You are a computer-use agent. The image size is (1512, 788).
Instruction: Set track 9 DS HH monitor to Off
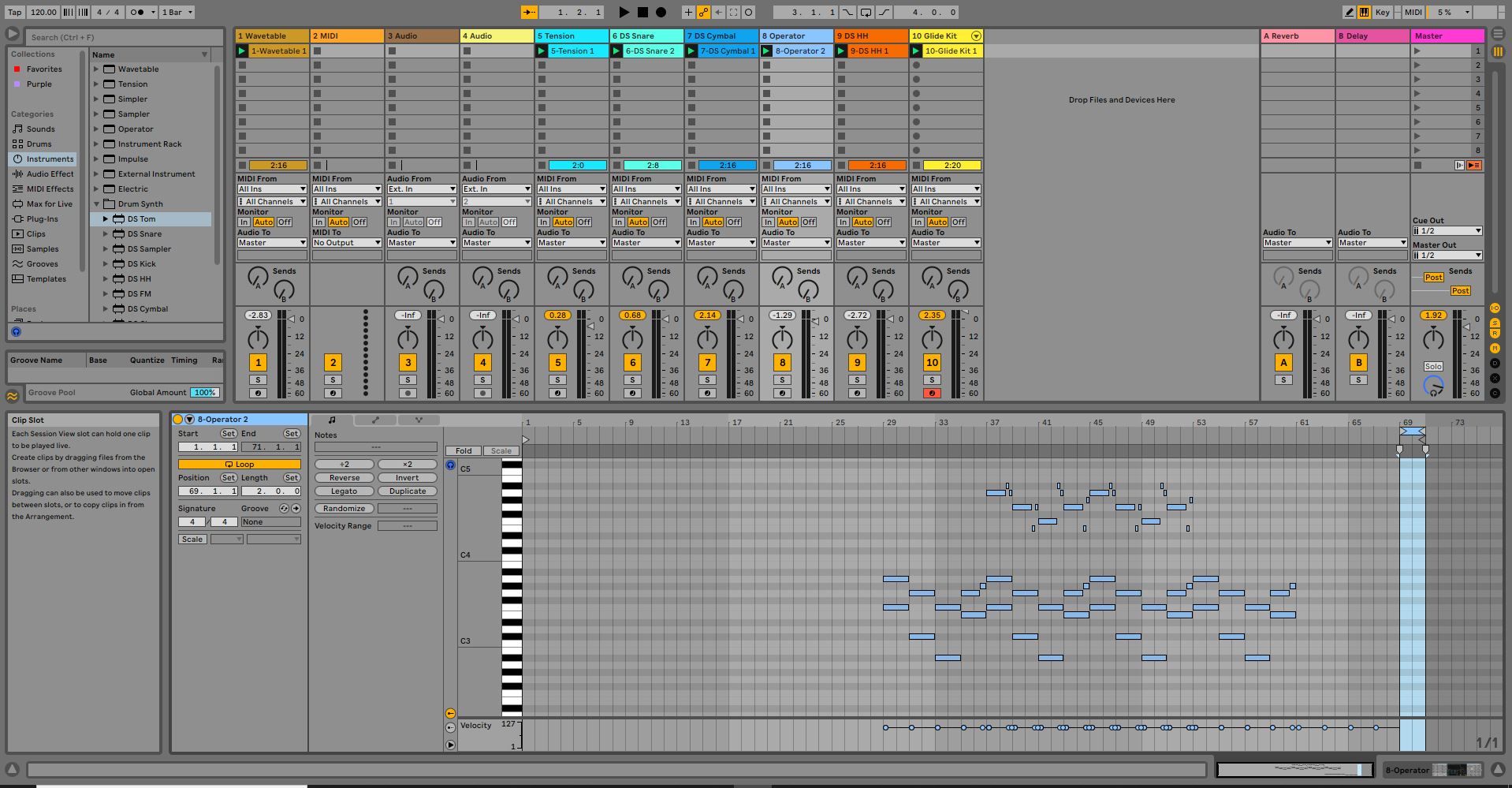pos(884,222)
